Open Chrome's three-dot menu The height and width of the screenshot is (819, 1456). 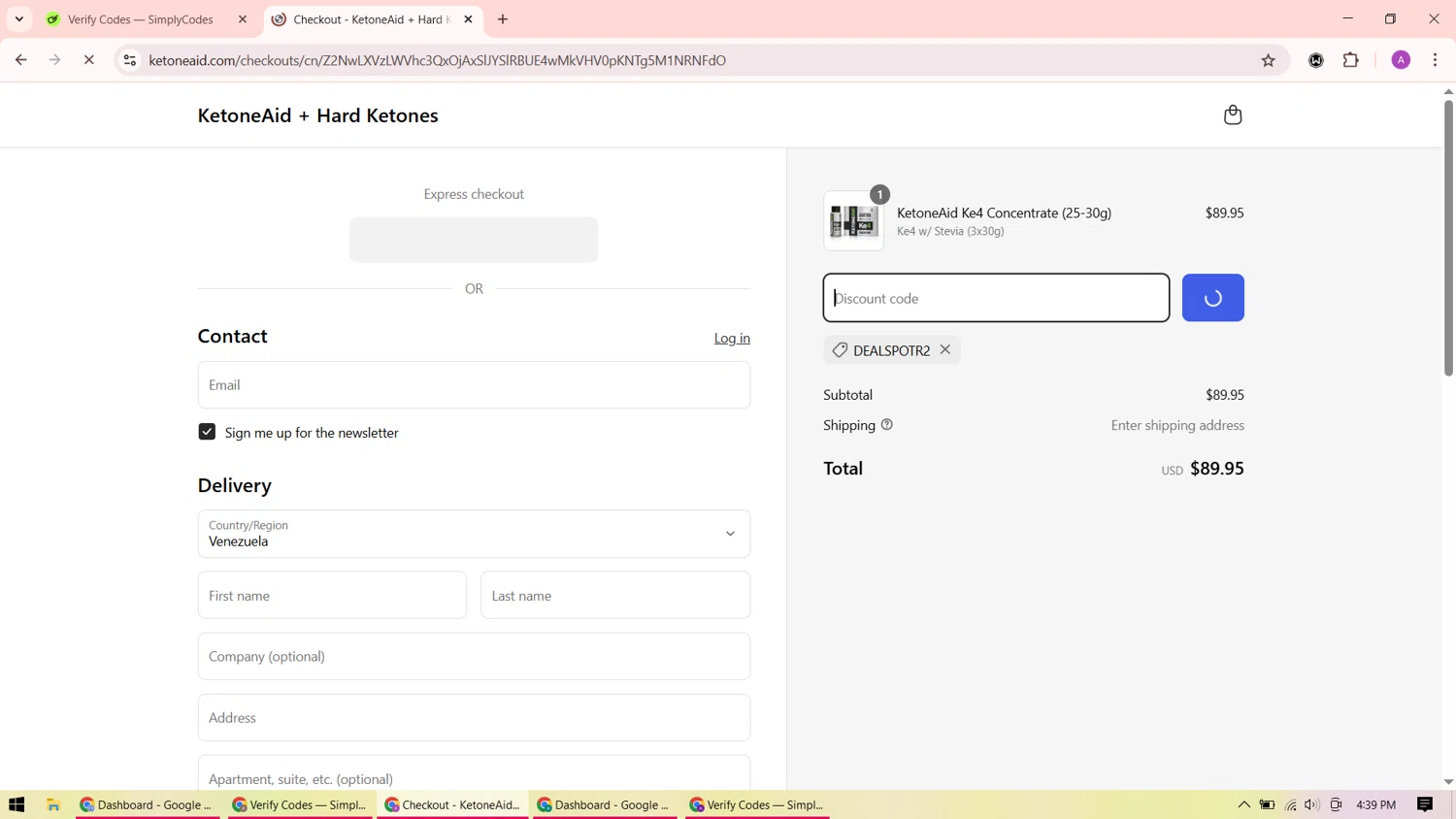[x=1435, y=60]
